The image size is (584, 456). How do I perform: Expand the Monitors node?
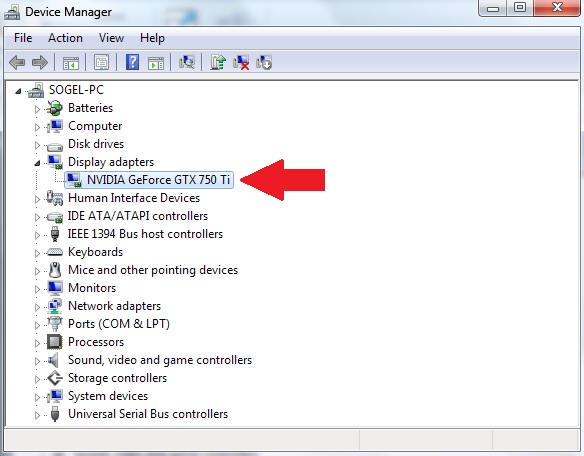[x=37, y=289]
